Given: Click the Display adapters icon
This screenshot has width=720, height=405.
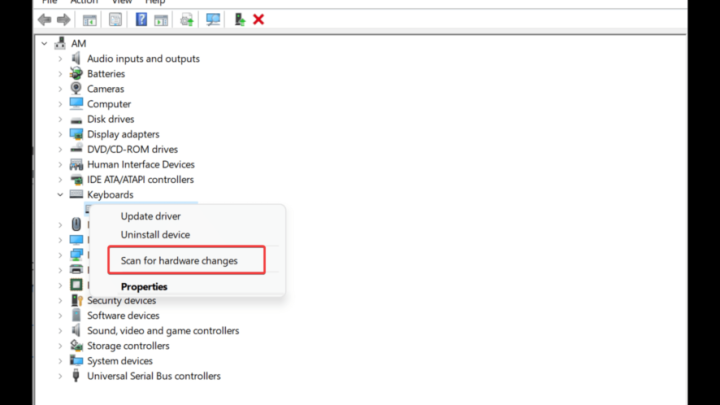Looking at the screenshot, I should click(x=76, y=134).
